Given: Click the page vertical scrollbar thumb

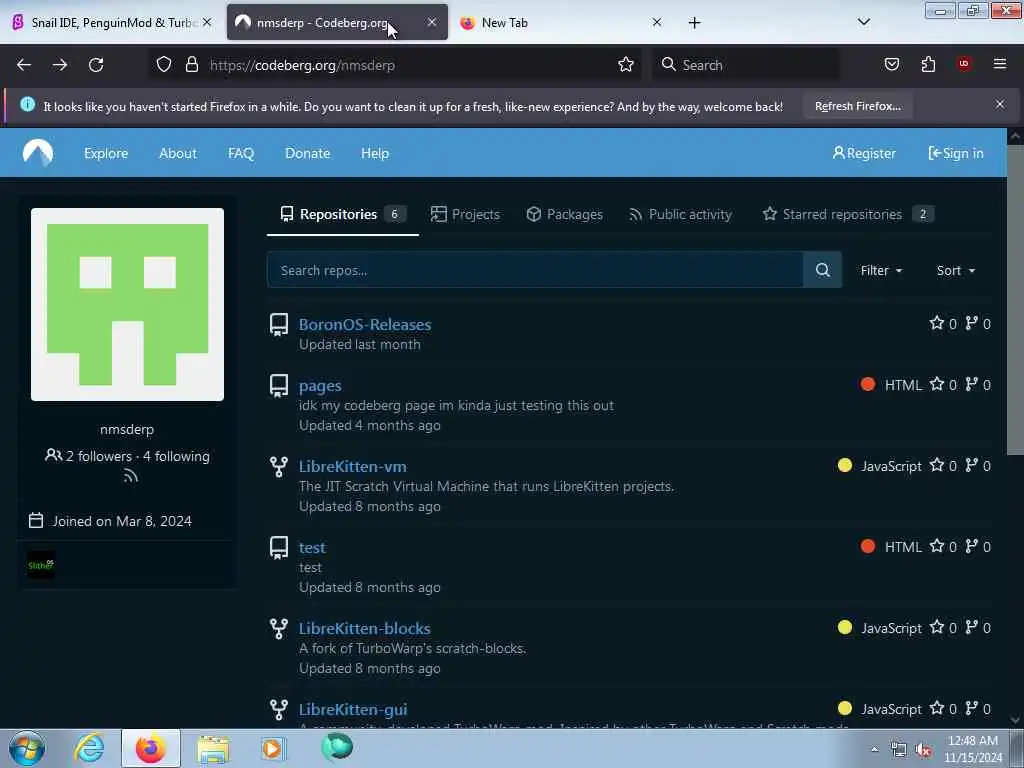Looking at the screenshot, I should [x=1015, y=300].
